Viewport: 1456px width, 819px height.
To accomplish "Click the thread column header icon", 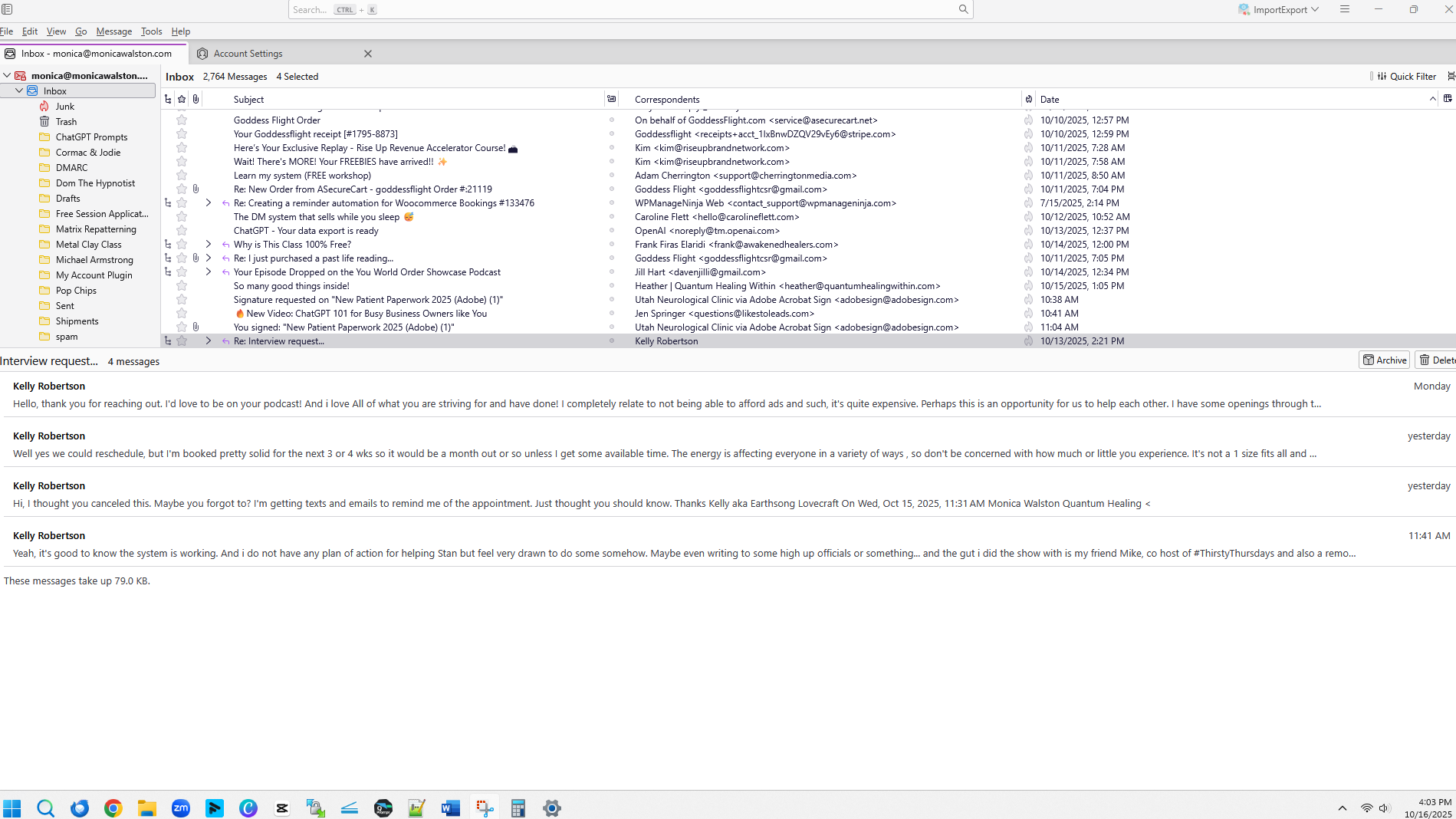I will 168,99.
